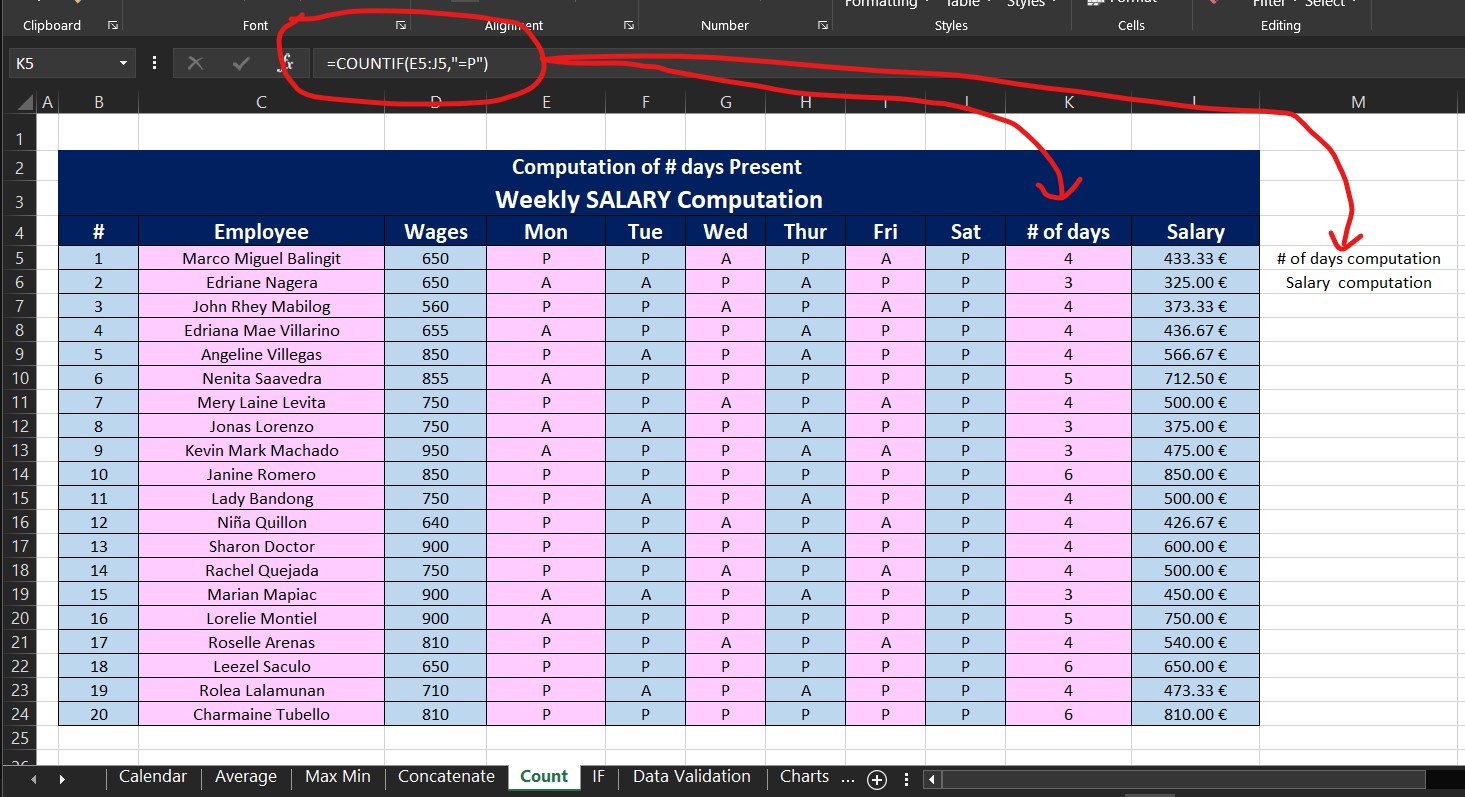1465x797 pixels.
Task: Click the 'Marco Miguel Balingit' cell
Action: 261,258
